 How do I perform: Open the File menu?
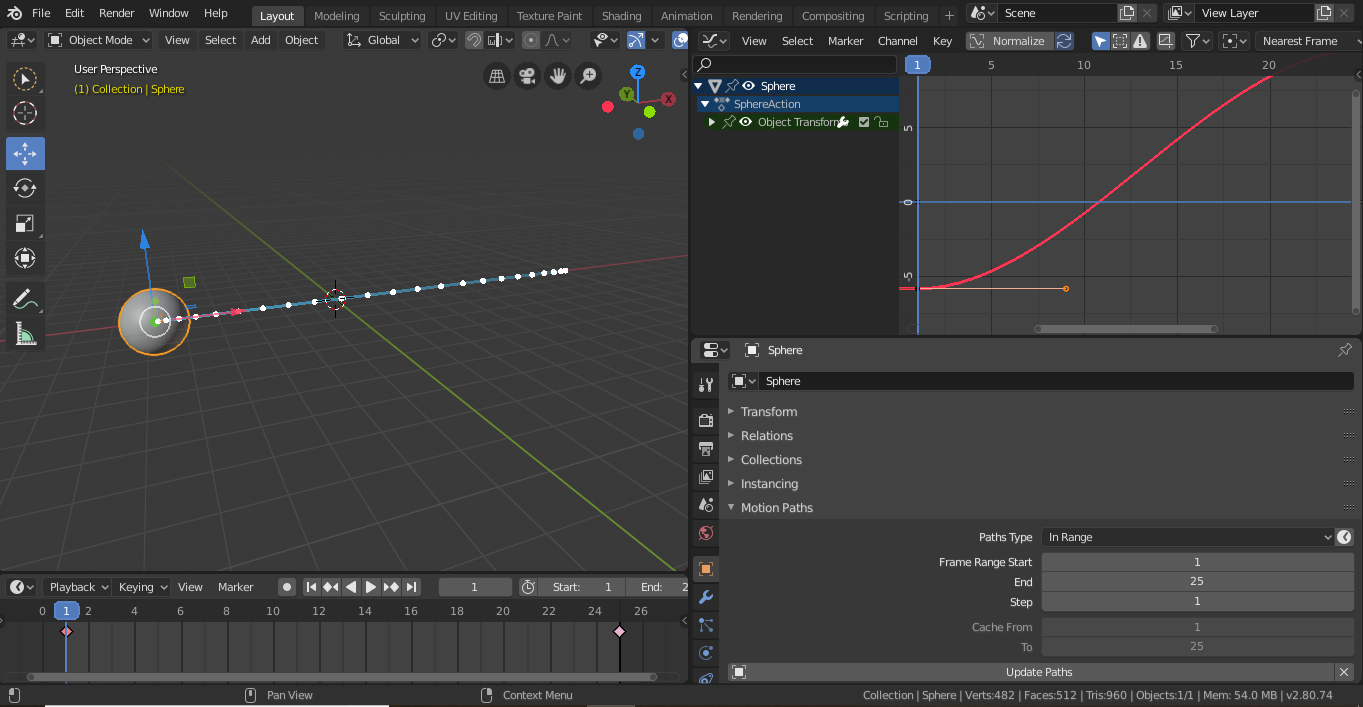click(x=41, y=13)
